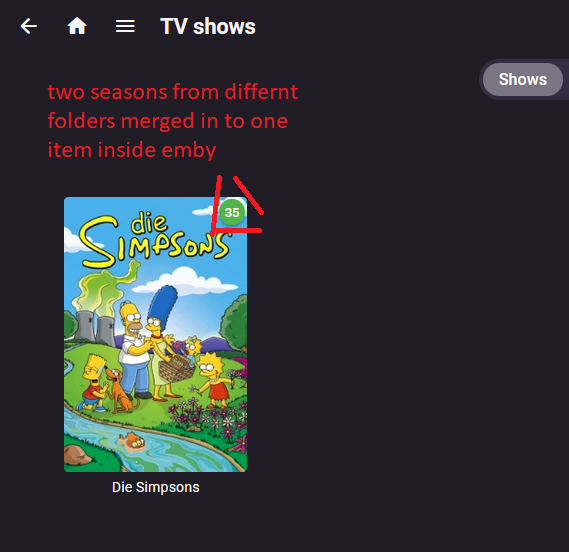
Task: Navigate home using the house button
Action: click(77, 26)
